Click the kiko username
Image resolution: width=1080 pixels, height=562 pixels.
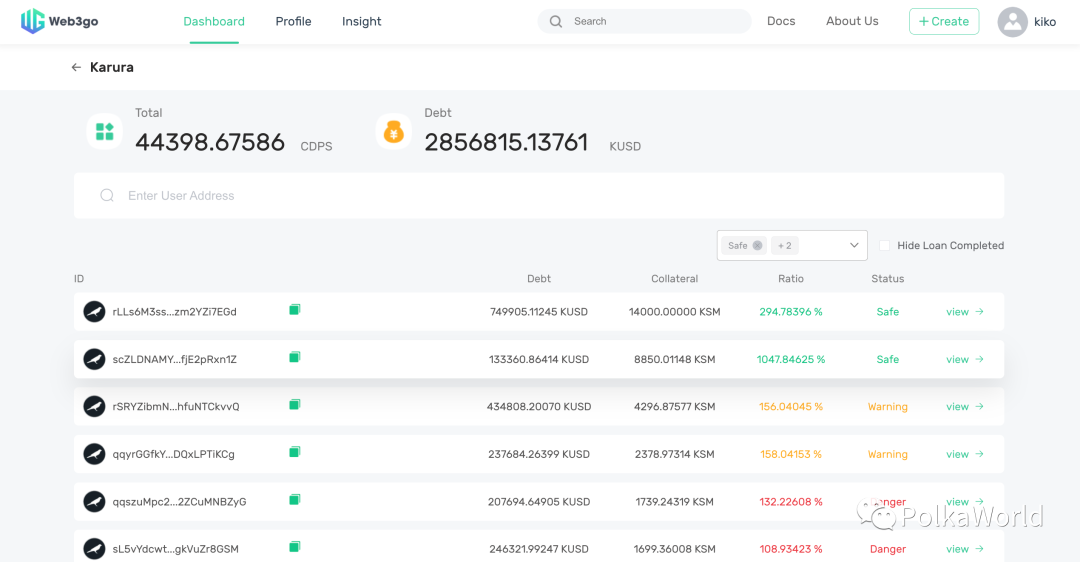pyautogui.click(x=1045, y=22)
